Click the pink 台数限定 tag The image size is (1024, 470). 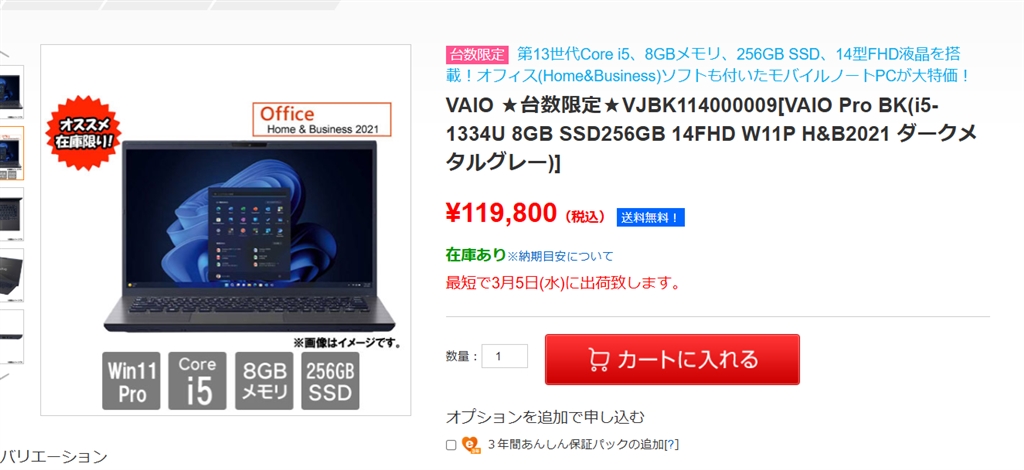(x=477, y=55)
